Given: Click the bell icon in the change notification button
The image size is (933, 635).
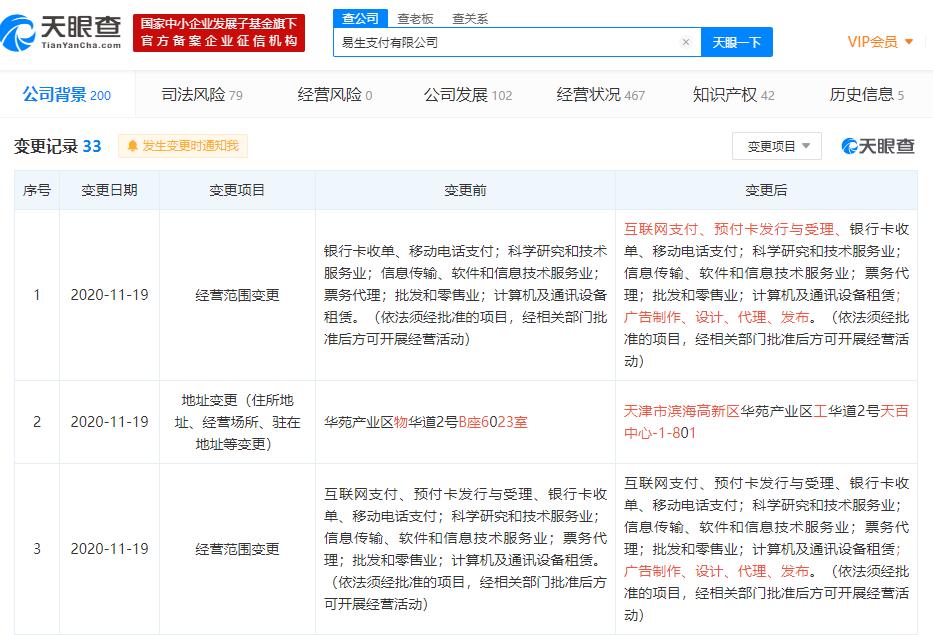Looking at the screenshot, I should [x=132, y=146].
